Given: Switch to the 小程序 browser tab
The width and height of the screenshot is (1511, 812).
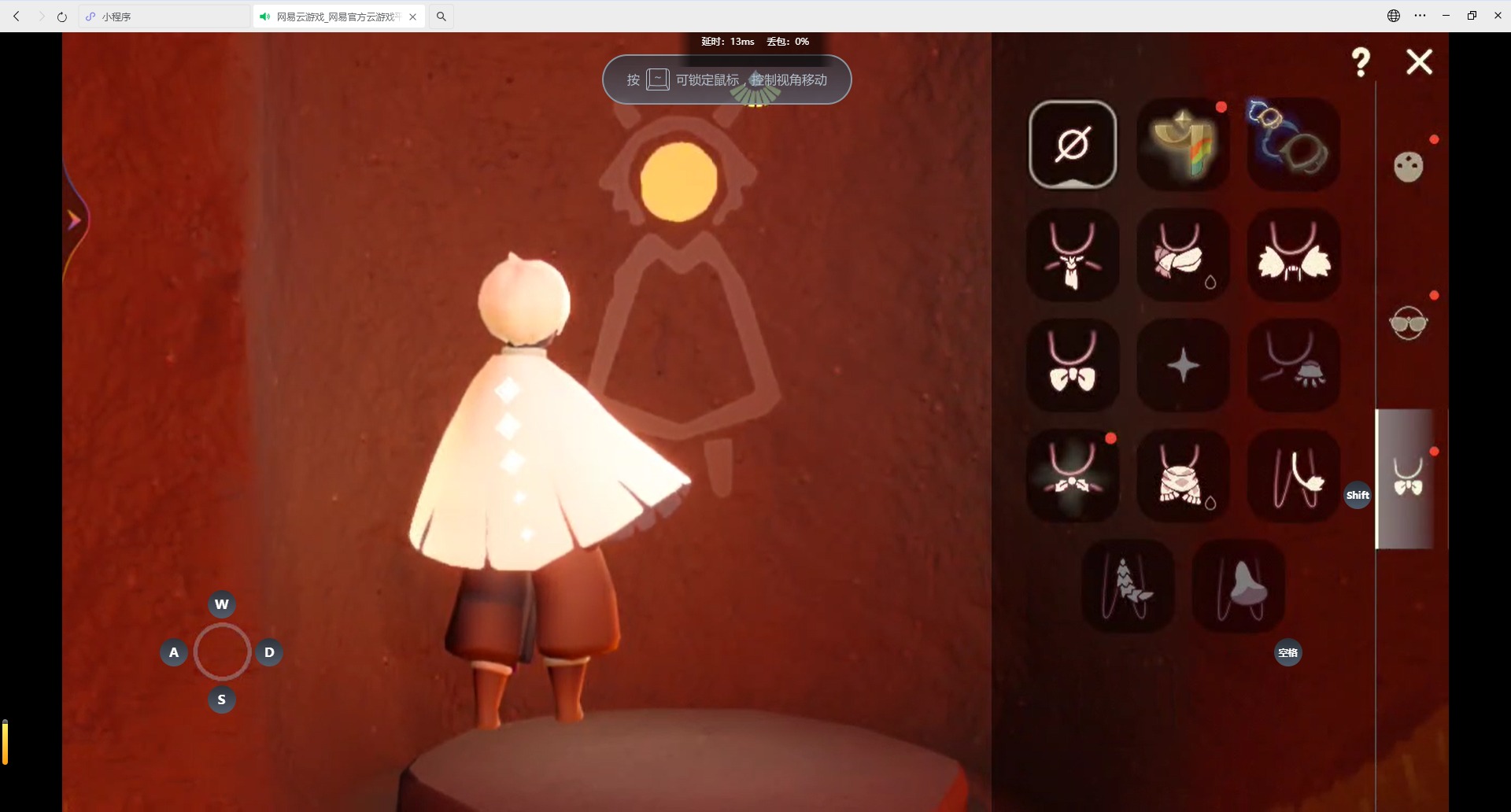Looking at the screenshot, I should (x=164, y=17).
